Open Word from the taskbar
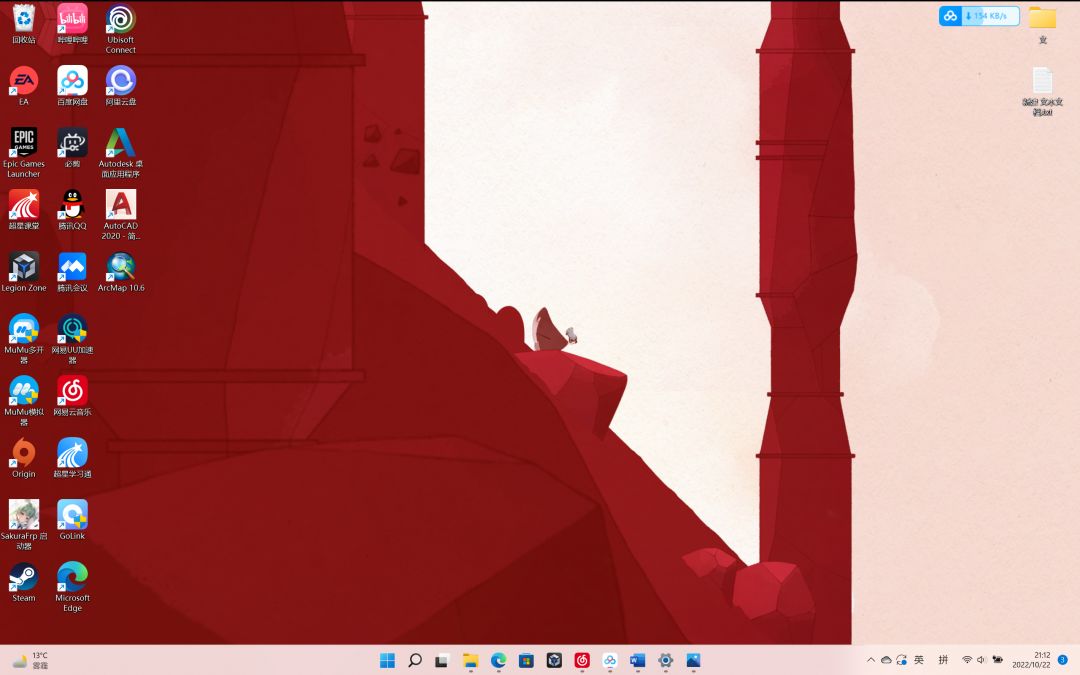Viewport: 1080px width, 675px height. [637, 661]
